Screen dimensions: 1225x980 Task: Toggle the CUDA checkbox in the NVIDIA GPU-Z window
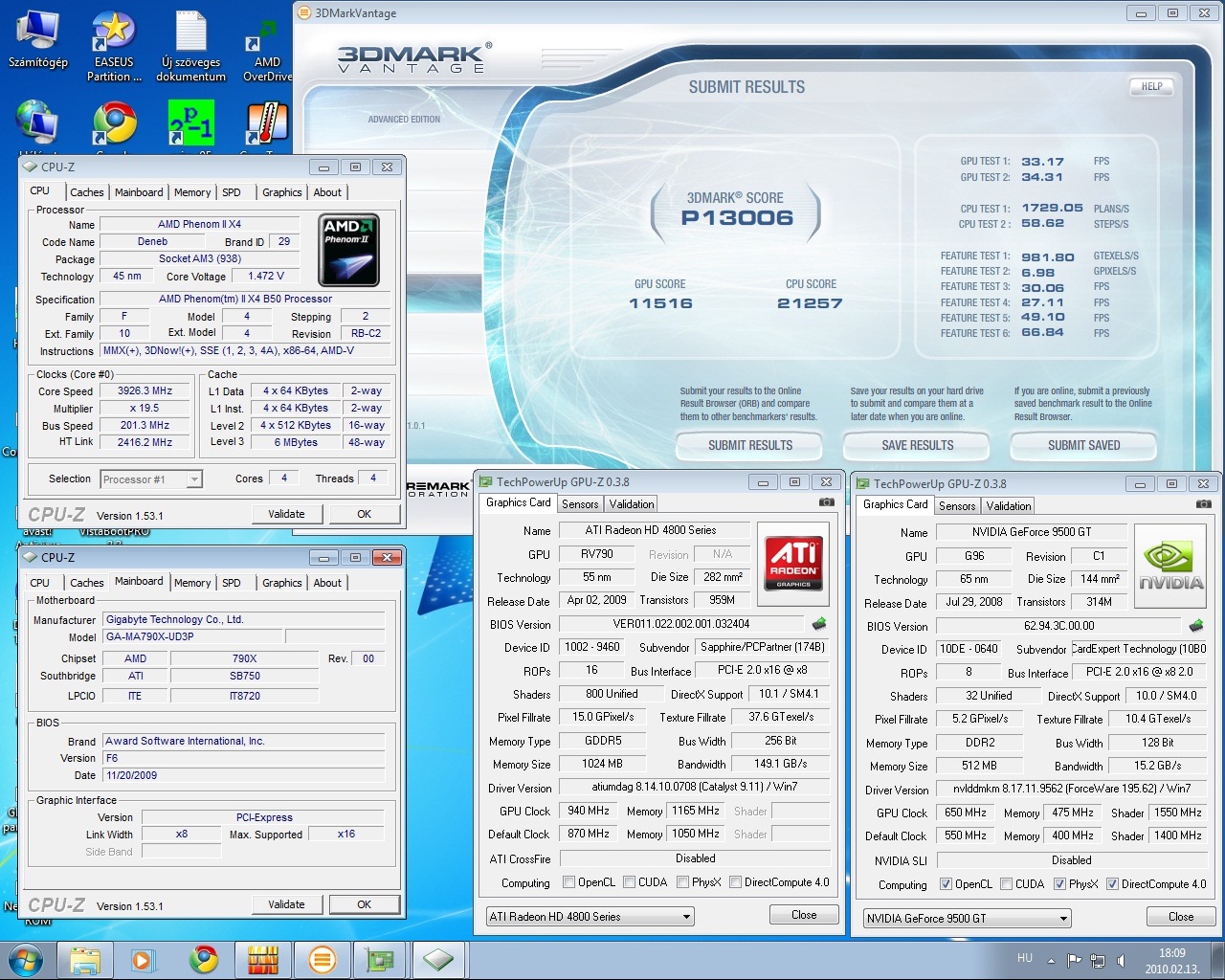1006,884
